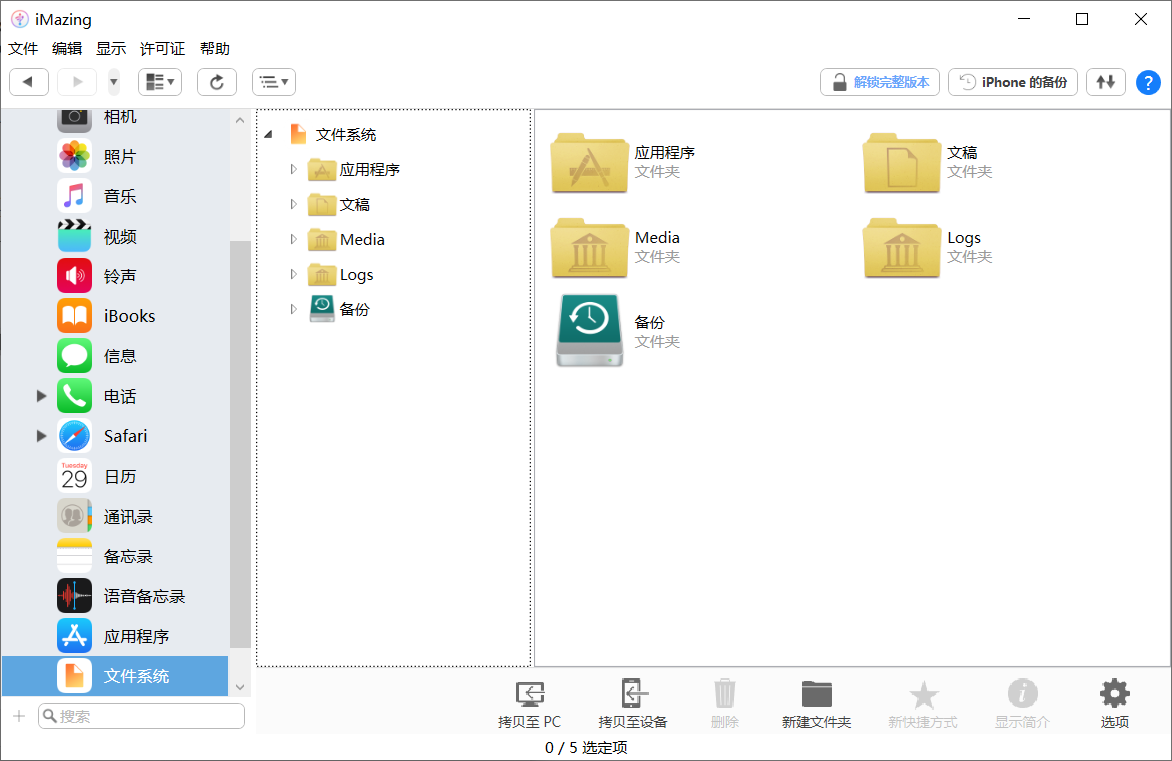Click New Shortcut (新快捷方式) star
Viewport: 1172px width, 761px height.
[922, 703]
